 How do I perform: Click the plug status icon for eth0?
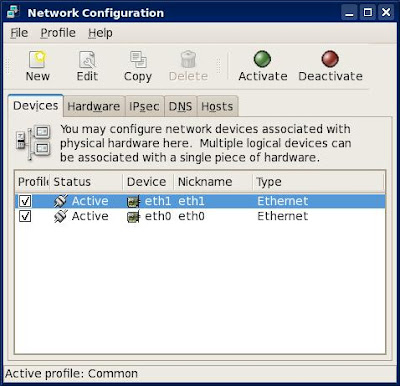(x=61, y=216)
